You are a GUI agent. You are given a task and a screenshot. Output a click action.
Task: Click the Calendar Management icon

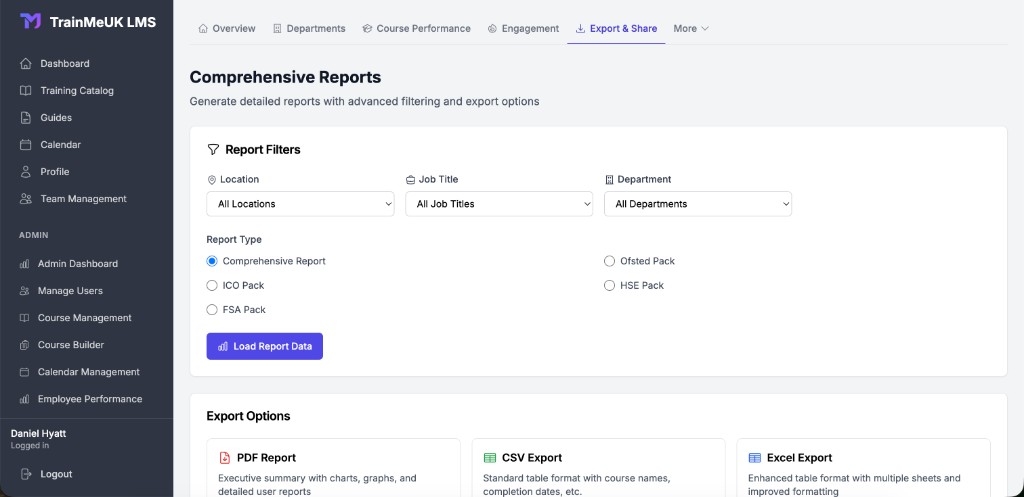tap(24, 372)
